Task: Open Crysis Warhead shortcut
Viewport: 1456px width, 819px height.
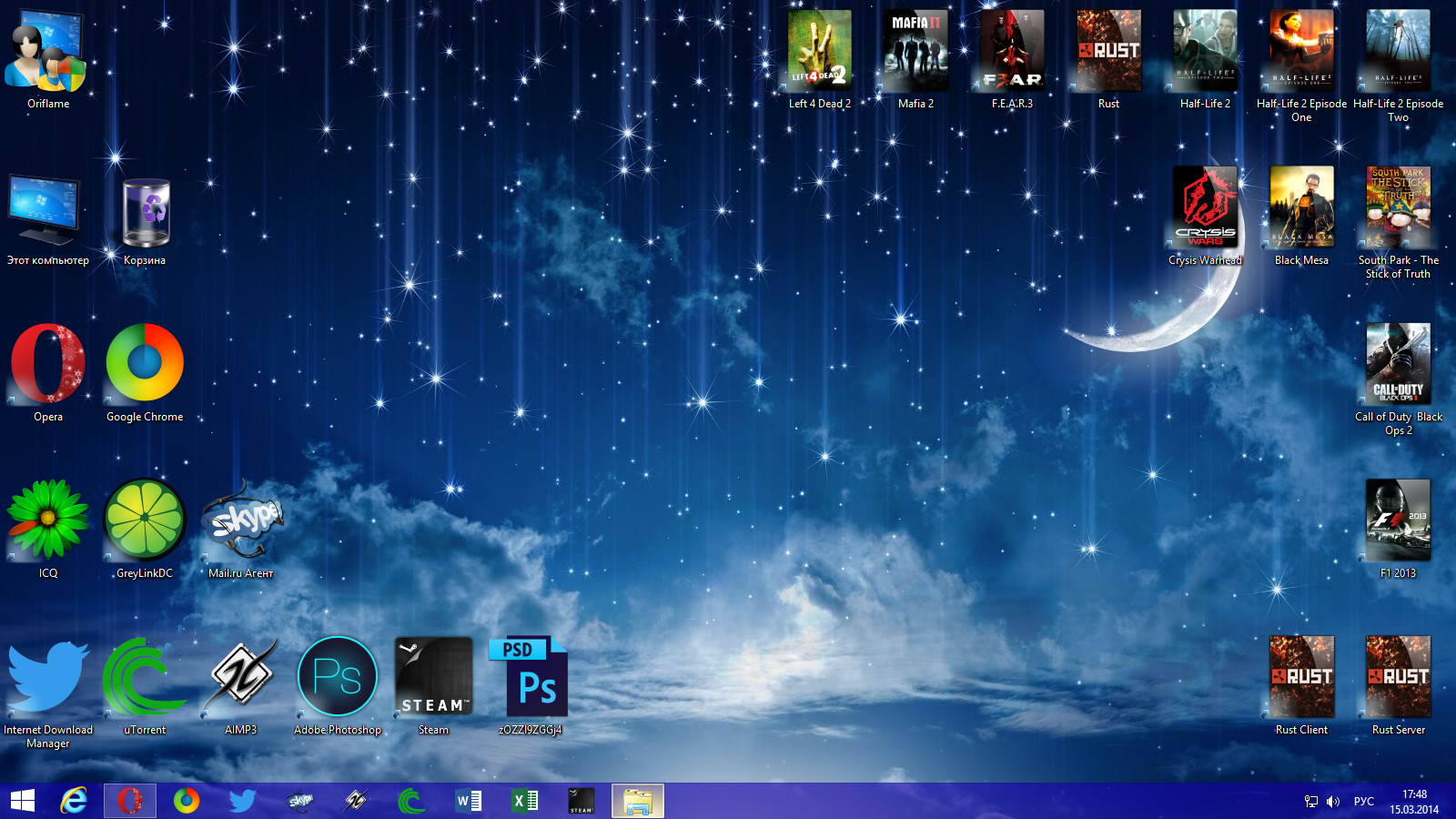Action: (x=1206, y=217)
